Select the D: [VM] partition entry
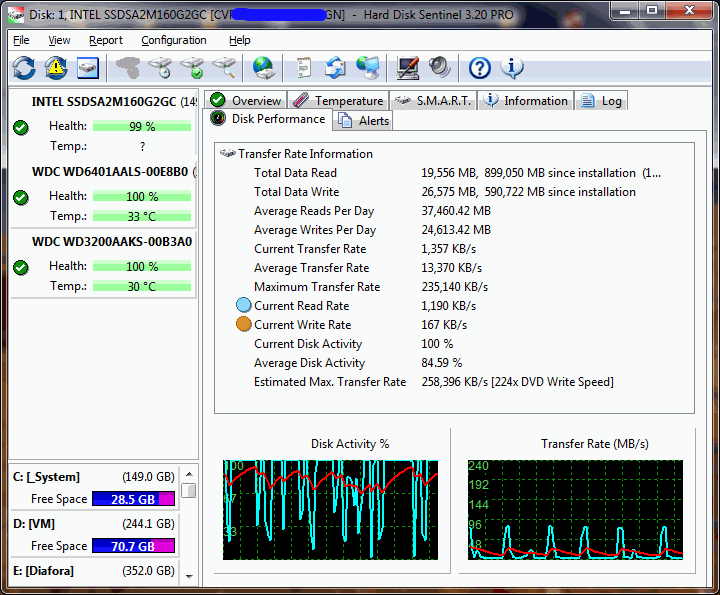Viewport: 720px width, 595px height. click(x=94, y=534)
